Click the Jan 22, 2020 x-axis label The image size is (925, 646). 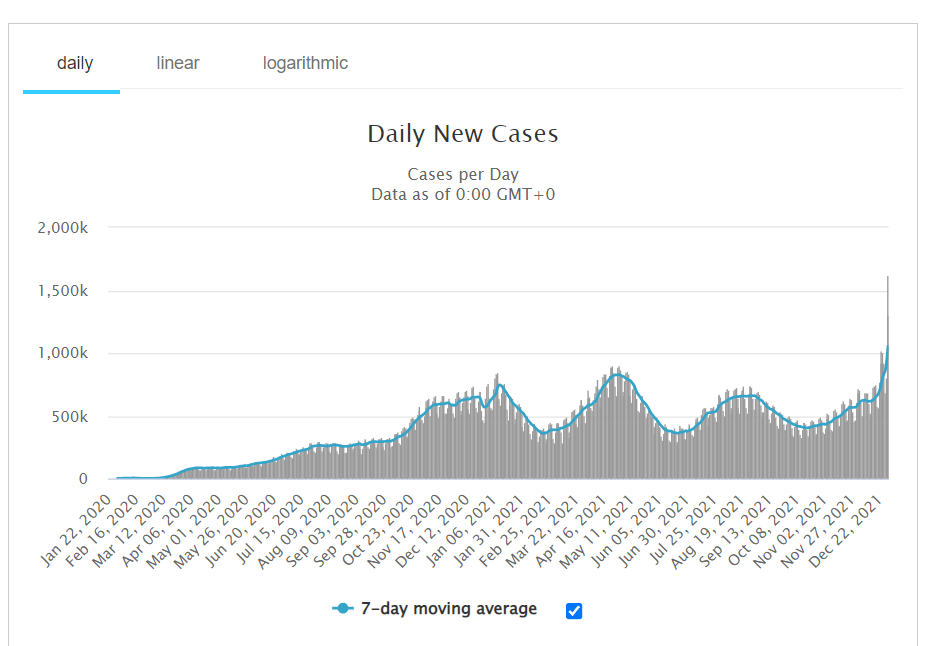(x=76, y=530)
